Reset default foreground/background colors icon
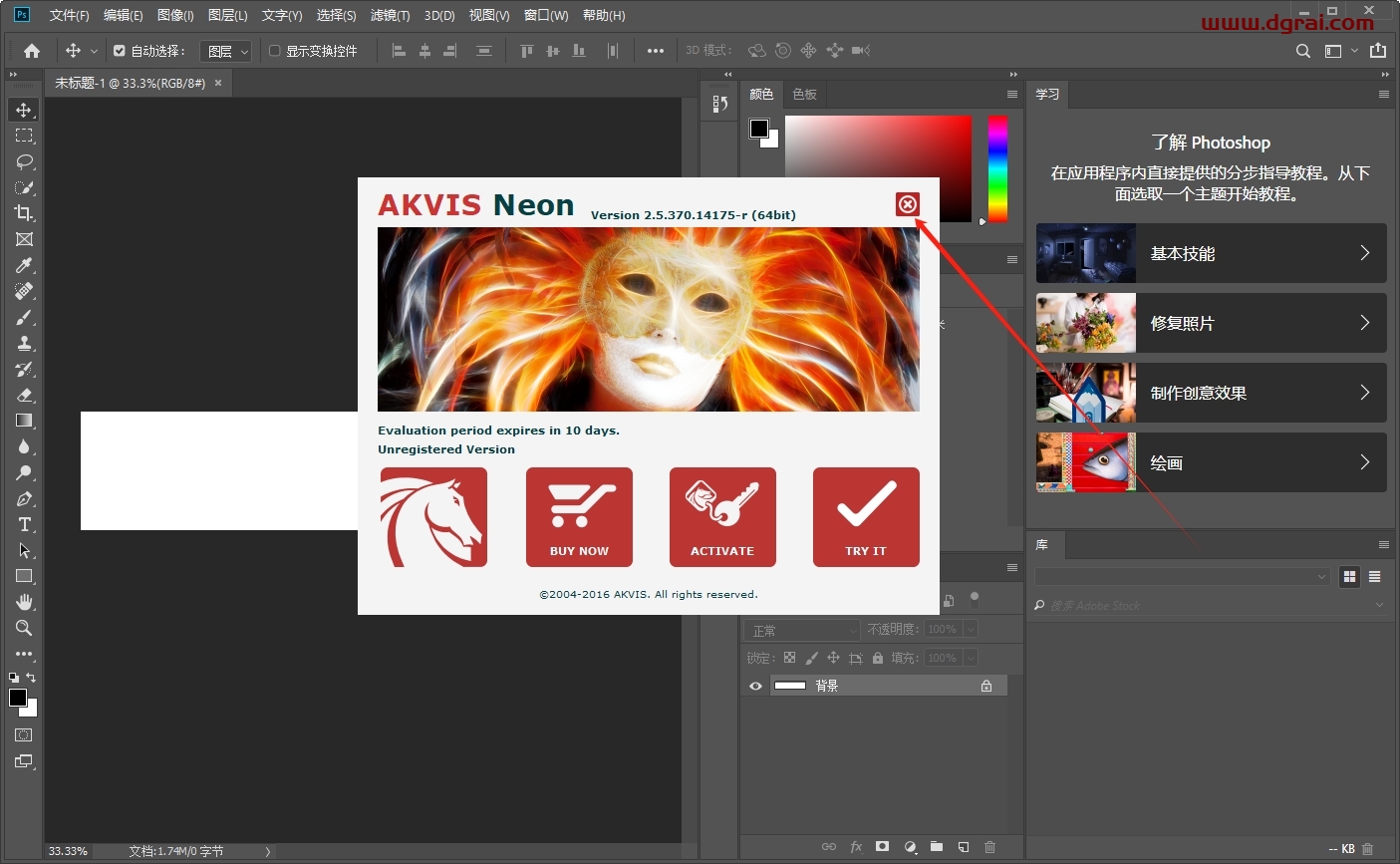Viewport: 1400px width, 864px height. click(x=14, y=678)
